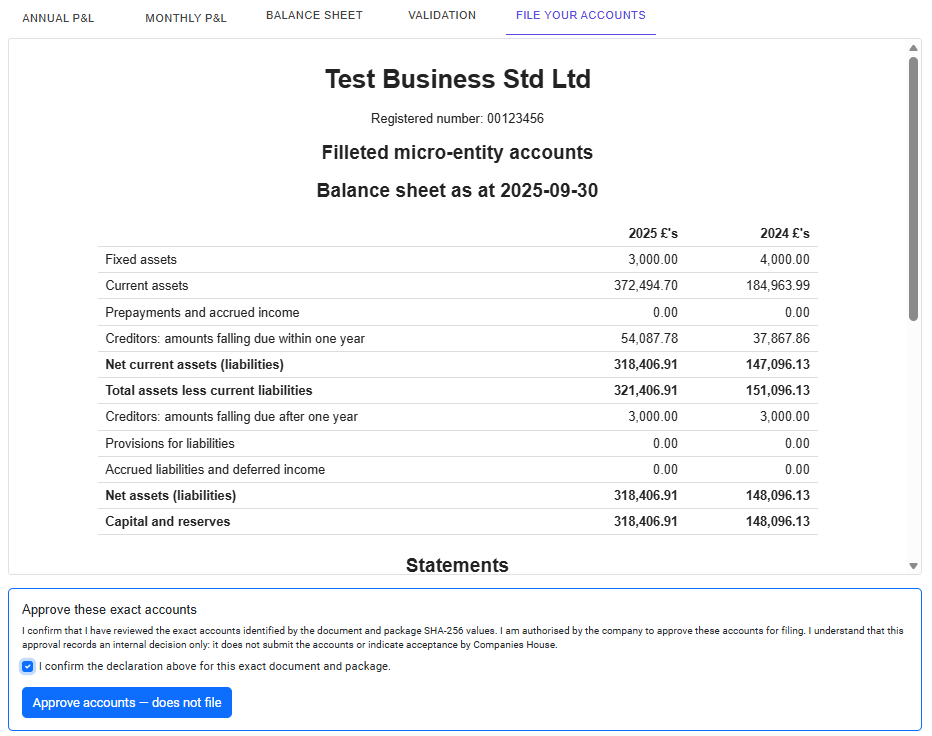
Task: Click the Capital and reserves label
Action: click(168, 522)
